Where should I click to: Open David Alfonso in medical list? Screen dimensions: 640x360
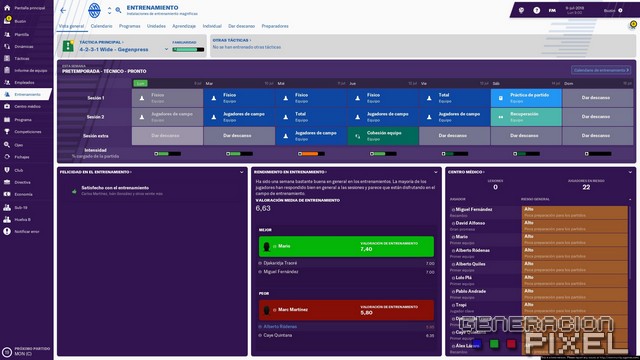click(x=470, y=223)
